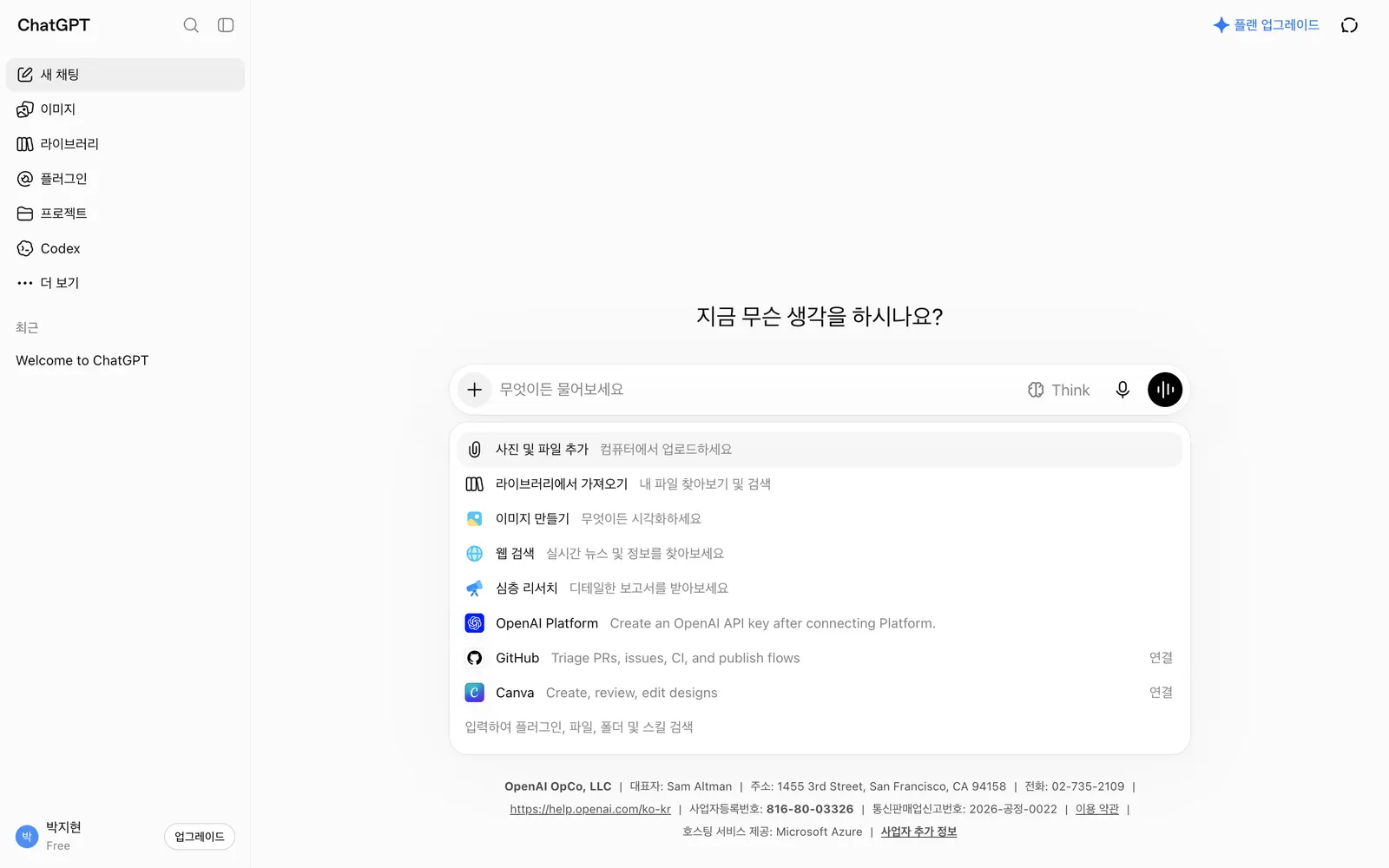Select the GitHub plugin entry

(x=820, y=658)
